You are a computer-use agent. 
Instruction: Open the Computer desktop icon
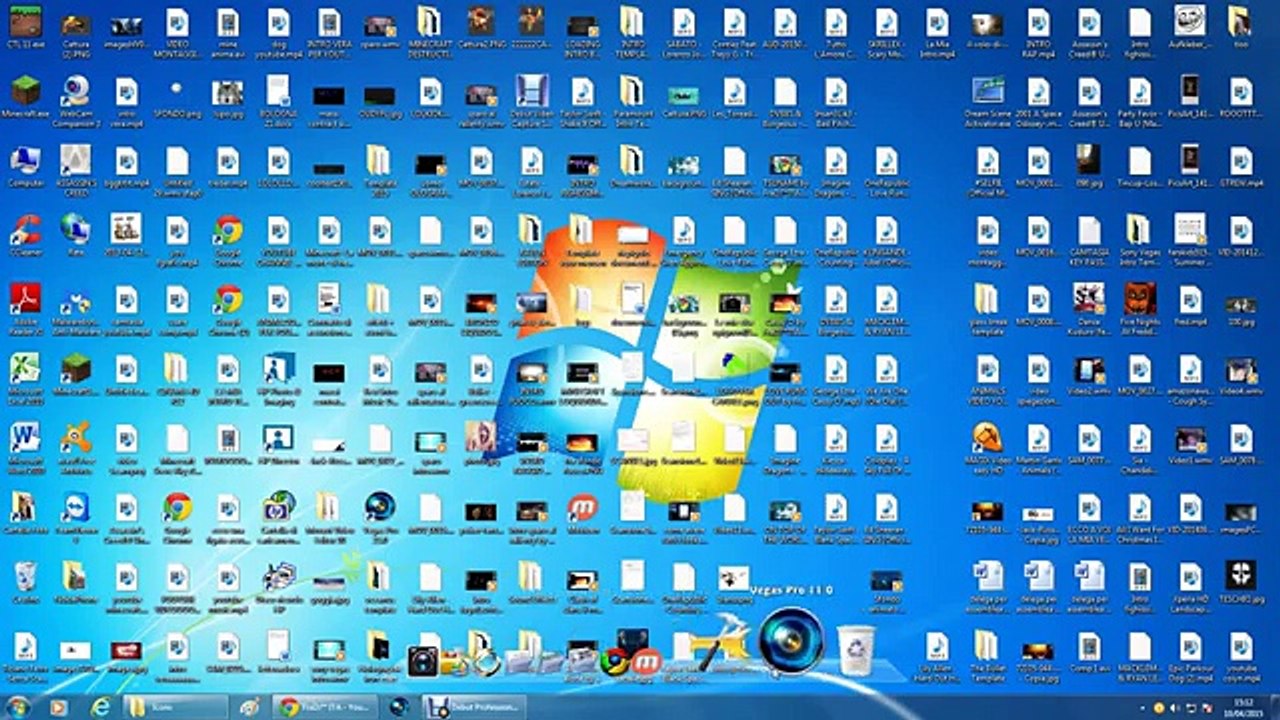click(25, 166)
